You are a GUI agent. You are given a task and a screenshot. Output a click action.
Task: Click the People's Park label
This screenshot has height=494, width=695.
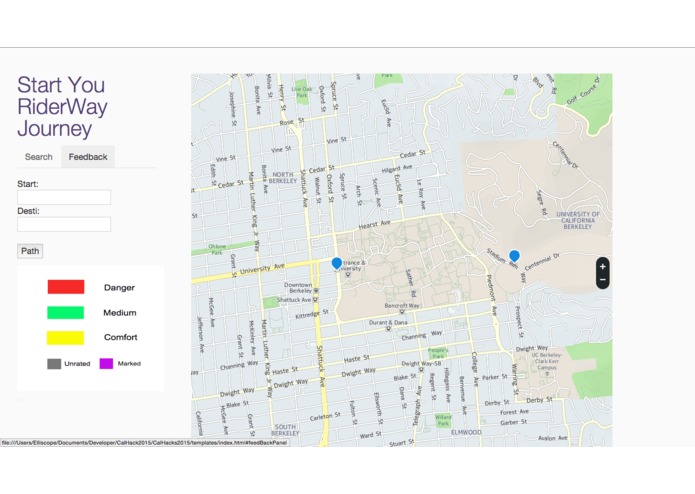pyautogui.click(x=438, y=353)
